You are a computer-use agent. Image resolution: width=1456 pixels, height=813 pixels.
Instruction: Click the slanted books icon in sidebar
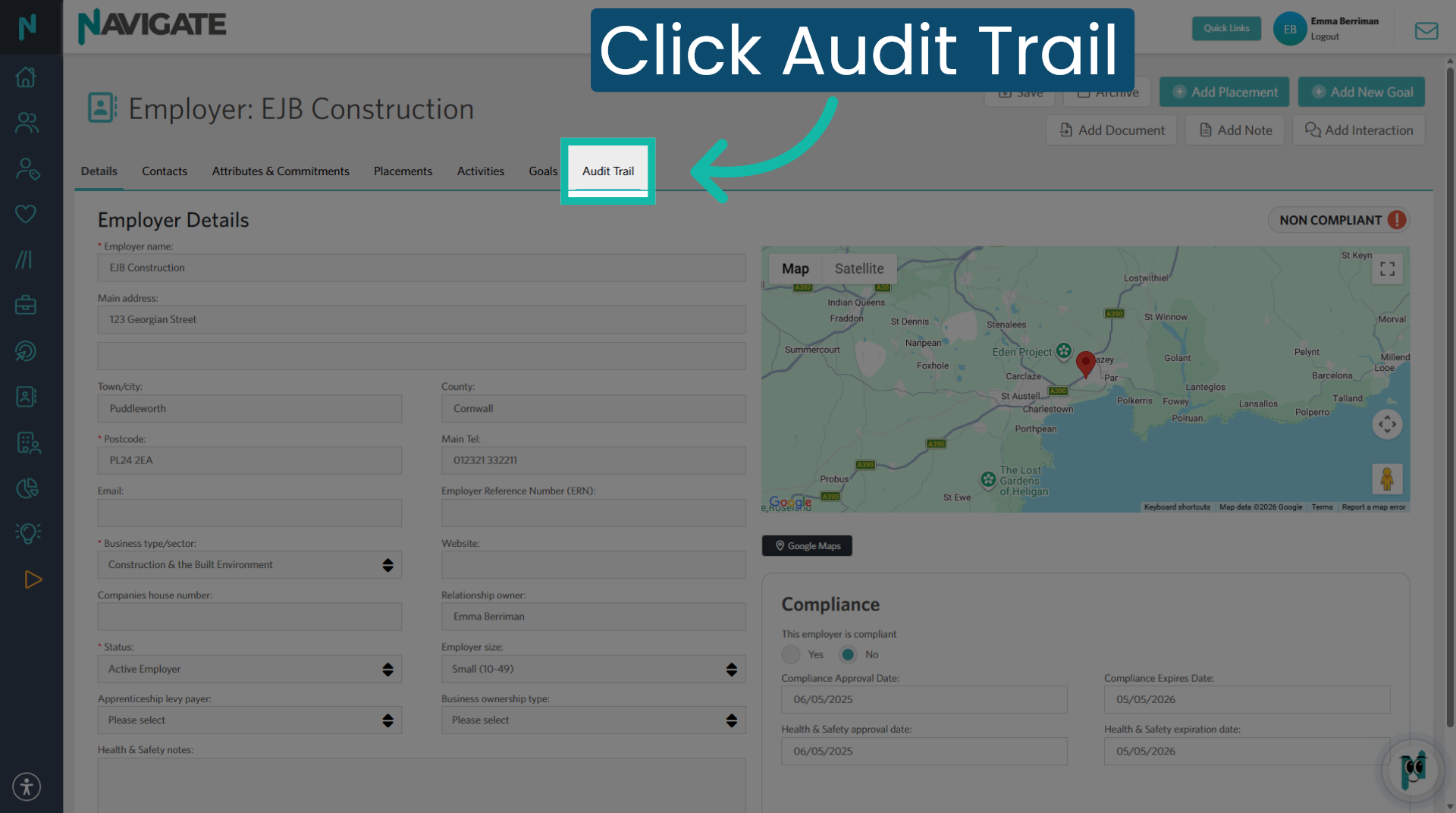pos(24,259)
